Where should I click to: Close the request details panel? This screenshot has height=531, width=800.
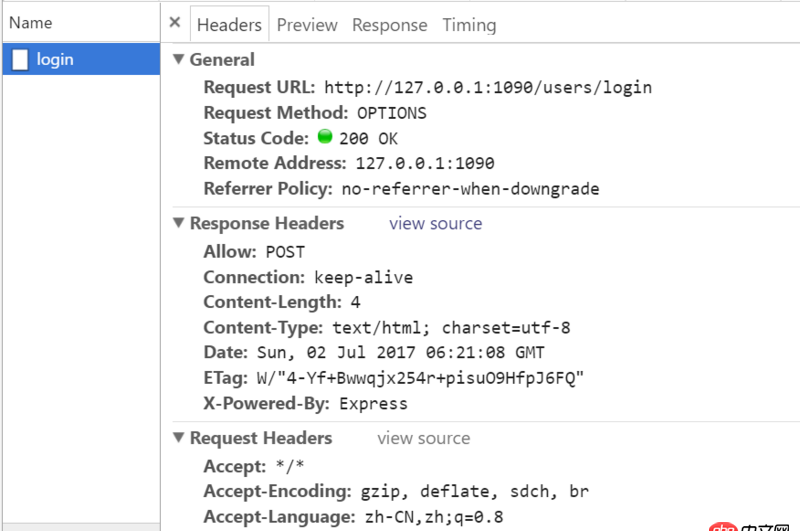click(x=174, y=22)
